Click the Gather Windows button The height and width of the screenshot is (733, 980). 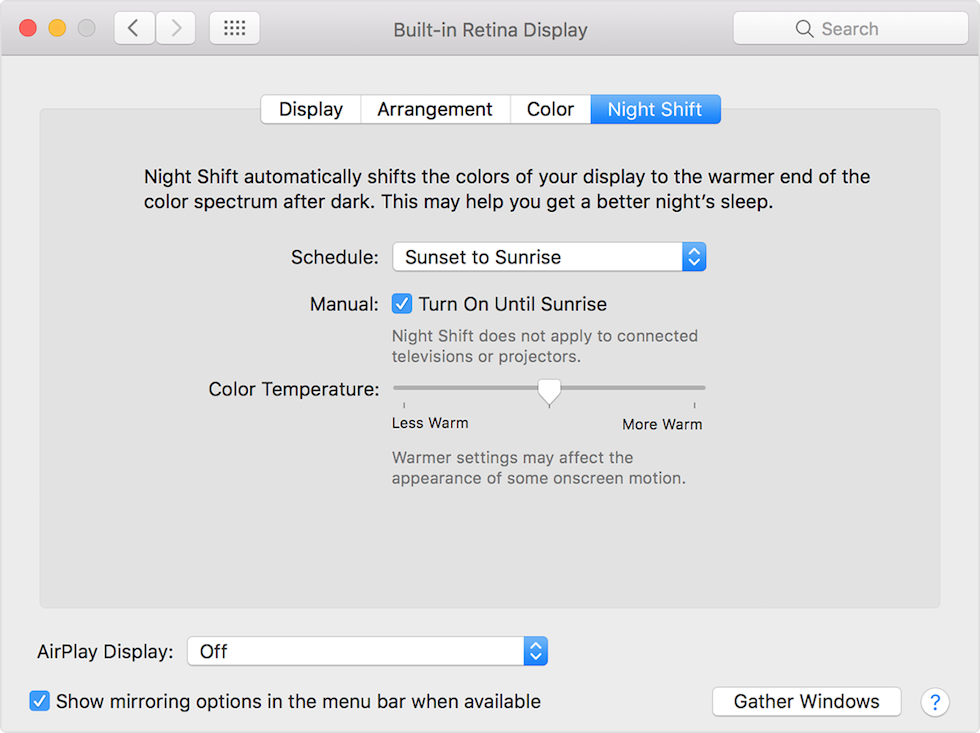806,701
